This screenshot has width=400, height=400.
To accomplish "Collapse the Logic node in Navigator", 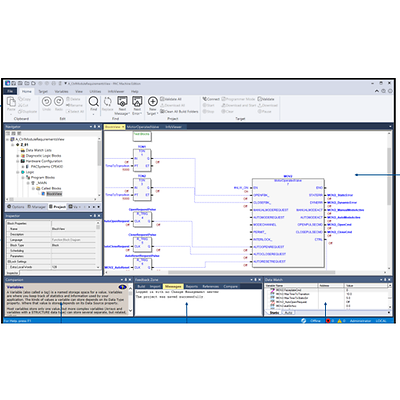I will [x=18, y=172].
